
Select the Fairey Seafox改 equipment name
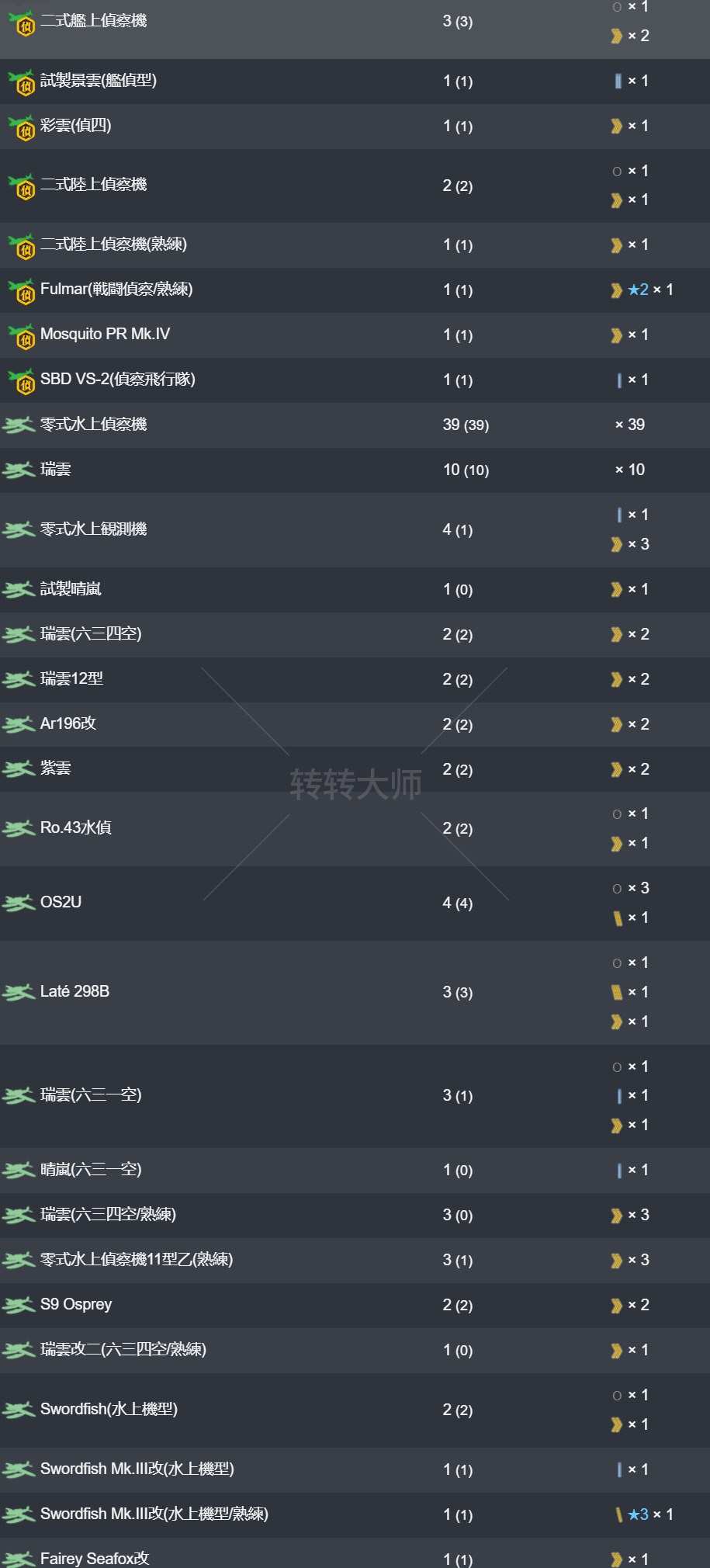[94, 1558]
